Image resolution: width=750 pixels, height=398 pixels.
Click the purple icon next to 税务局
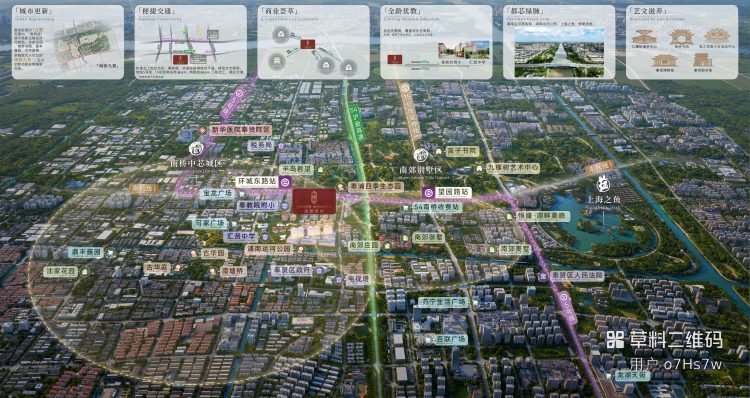[x=281, y=145]
